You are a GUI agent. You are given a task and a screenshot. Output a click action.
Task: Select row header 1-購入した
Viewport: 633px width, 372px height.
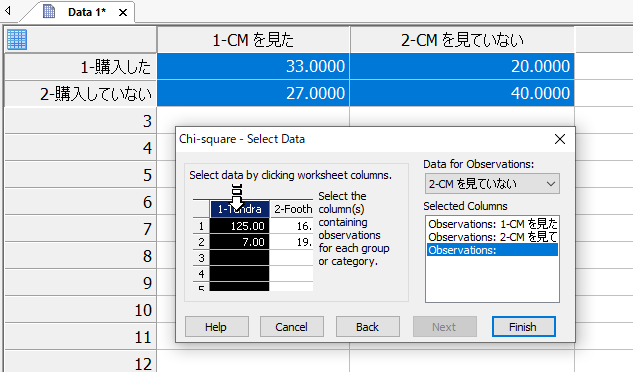pos(80,66)
